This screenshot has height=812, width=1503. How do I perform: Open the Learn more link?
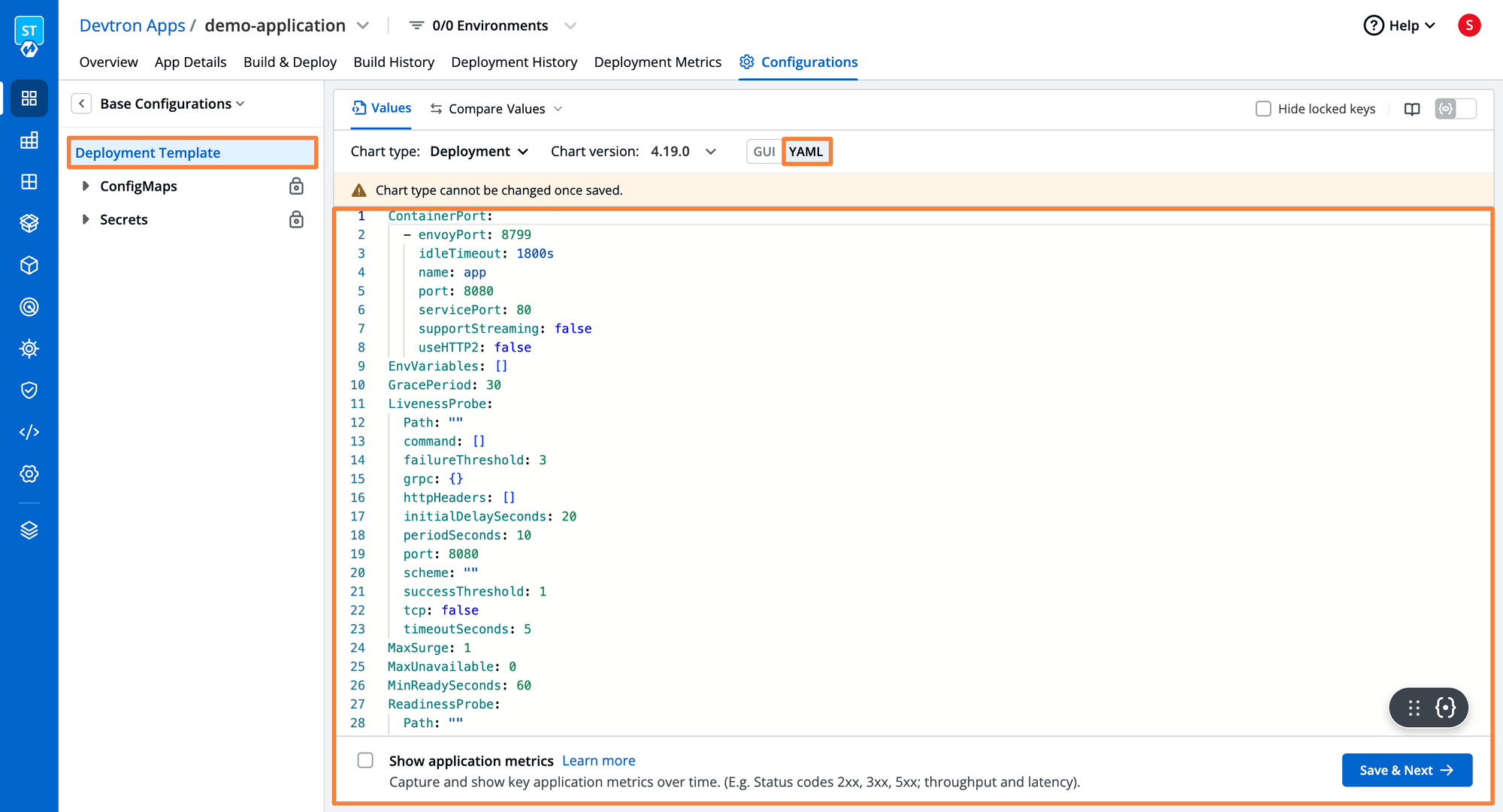coord(599,761)
